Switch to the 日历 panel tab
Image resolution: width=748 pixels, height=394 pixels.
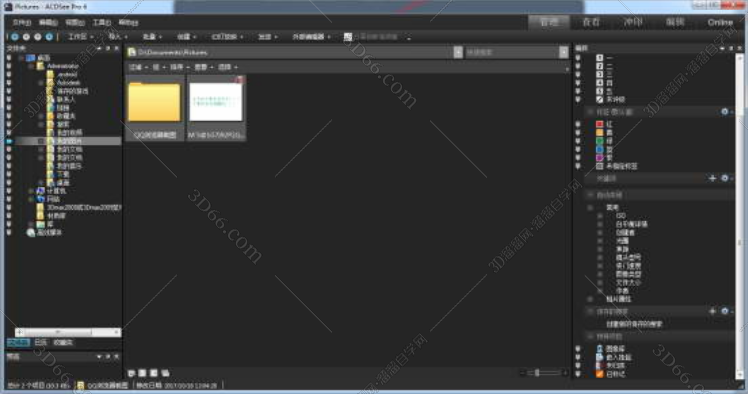[41, 342]
